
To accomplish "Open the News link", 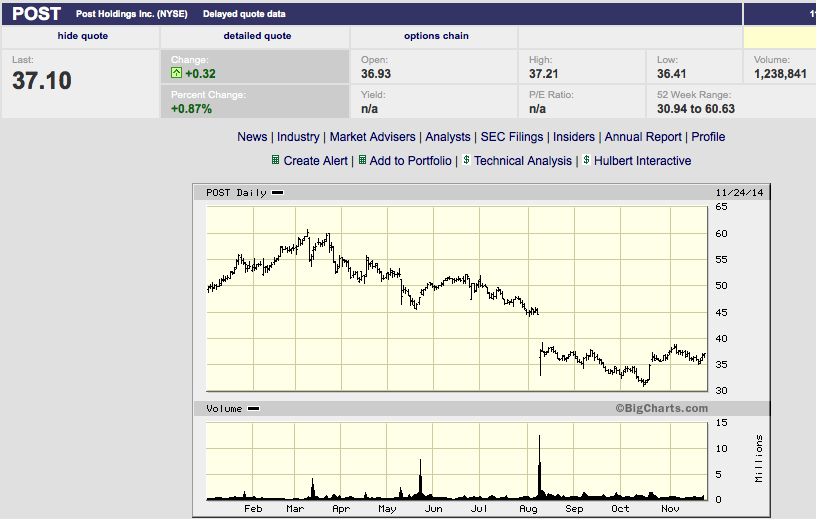I will click(252, 137).
